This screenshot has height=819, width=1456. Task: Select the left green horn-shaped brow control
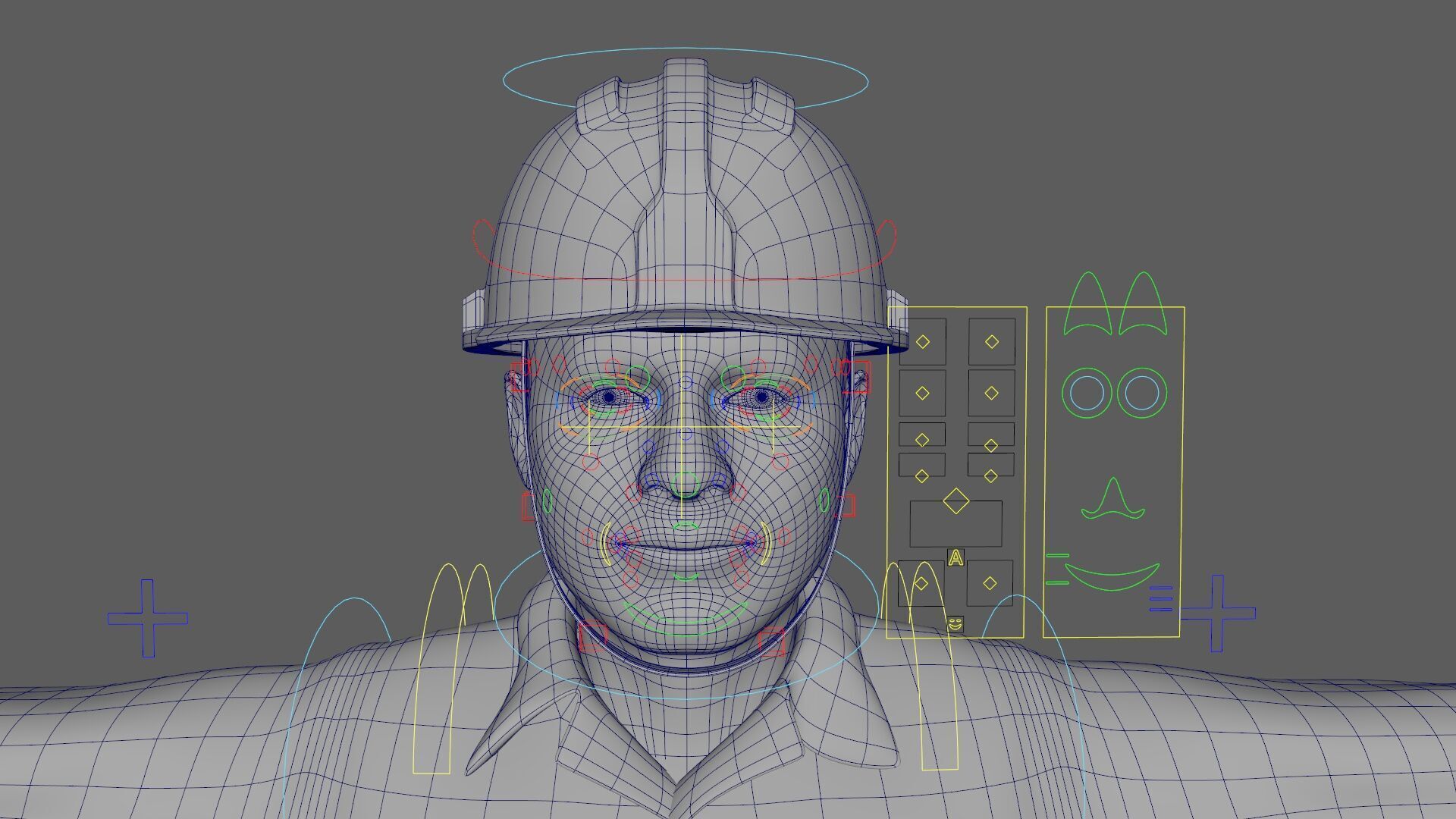click(1090, 303)
